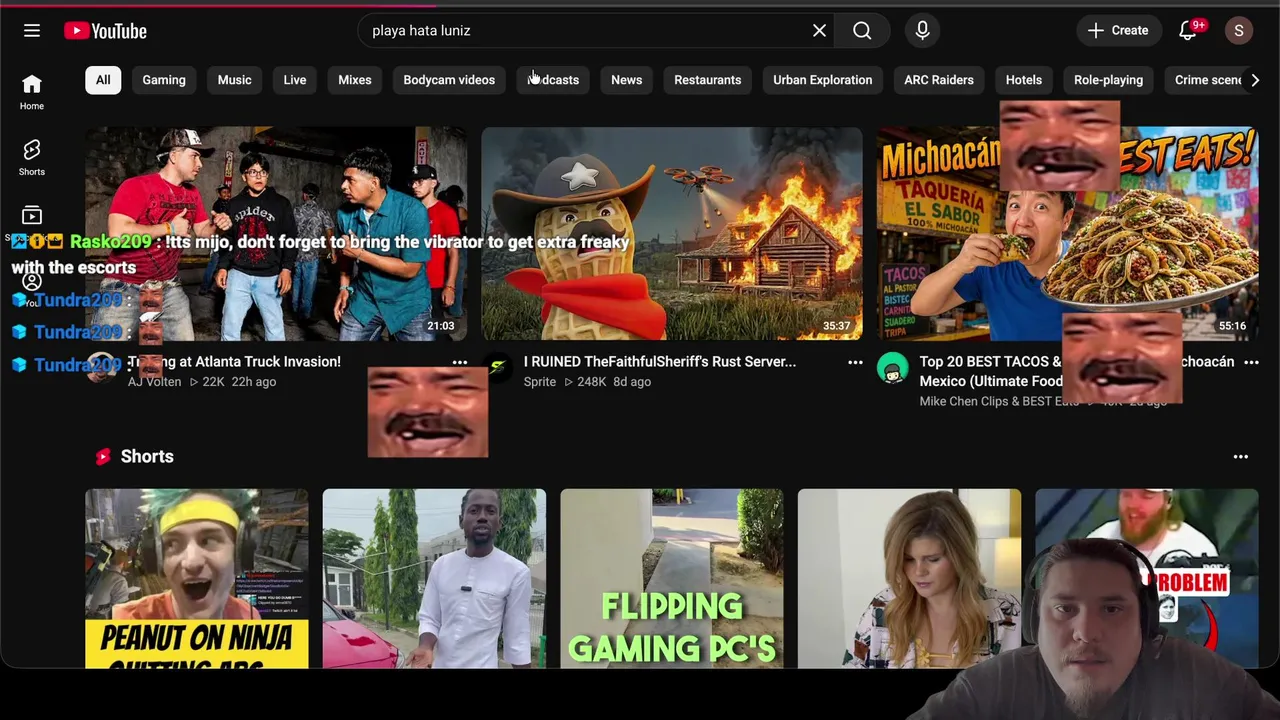Play the Flipping Gaming PC's short
The width and height of the screenshot is (1280, 720).
pyautogui.click(x=672, y=578)
